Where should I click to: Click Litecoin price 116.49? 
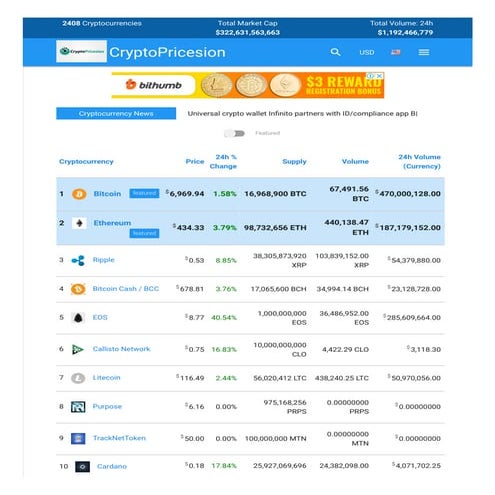click(190, 378)
